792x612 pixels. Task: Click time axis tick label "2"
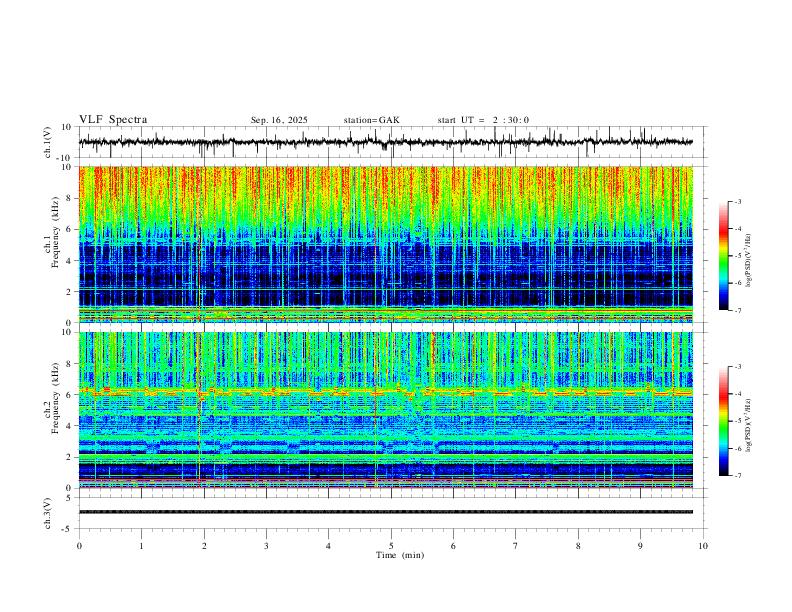[x=204, y=546]
